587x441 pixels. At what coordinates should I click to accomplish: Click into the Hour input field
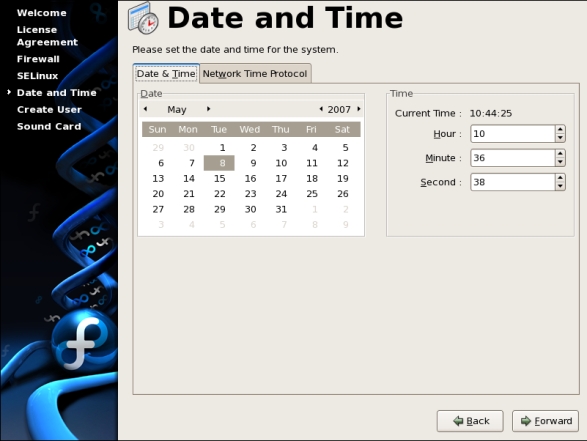tap(512, 134)
